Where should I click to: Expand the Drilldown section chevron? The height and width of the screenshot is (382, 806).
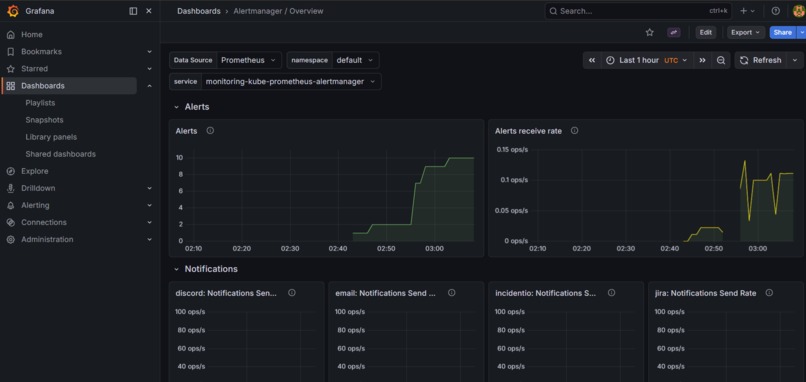(150, 188)
